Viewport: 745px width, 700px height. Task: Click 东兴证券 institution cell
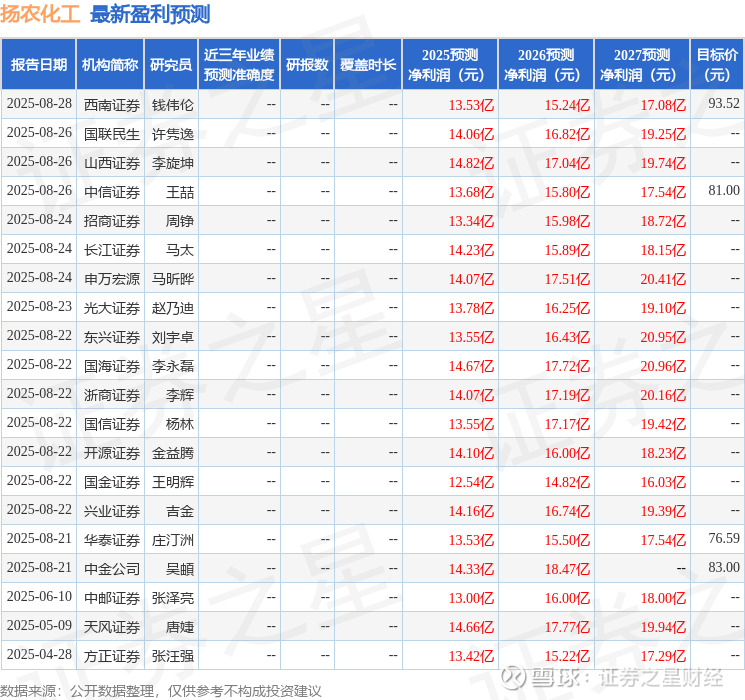112,337
